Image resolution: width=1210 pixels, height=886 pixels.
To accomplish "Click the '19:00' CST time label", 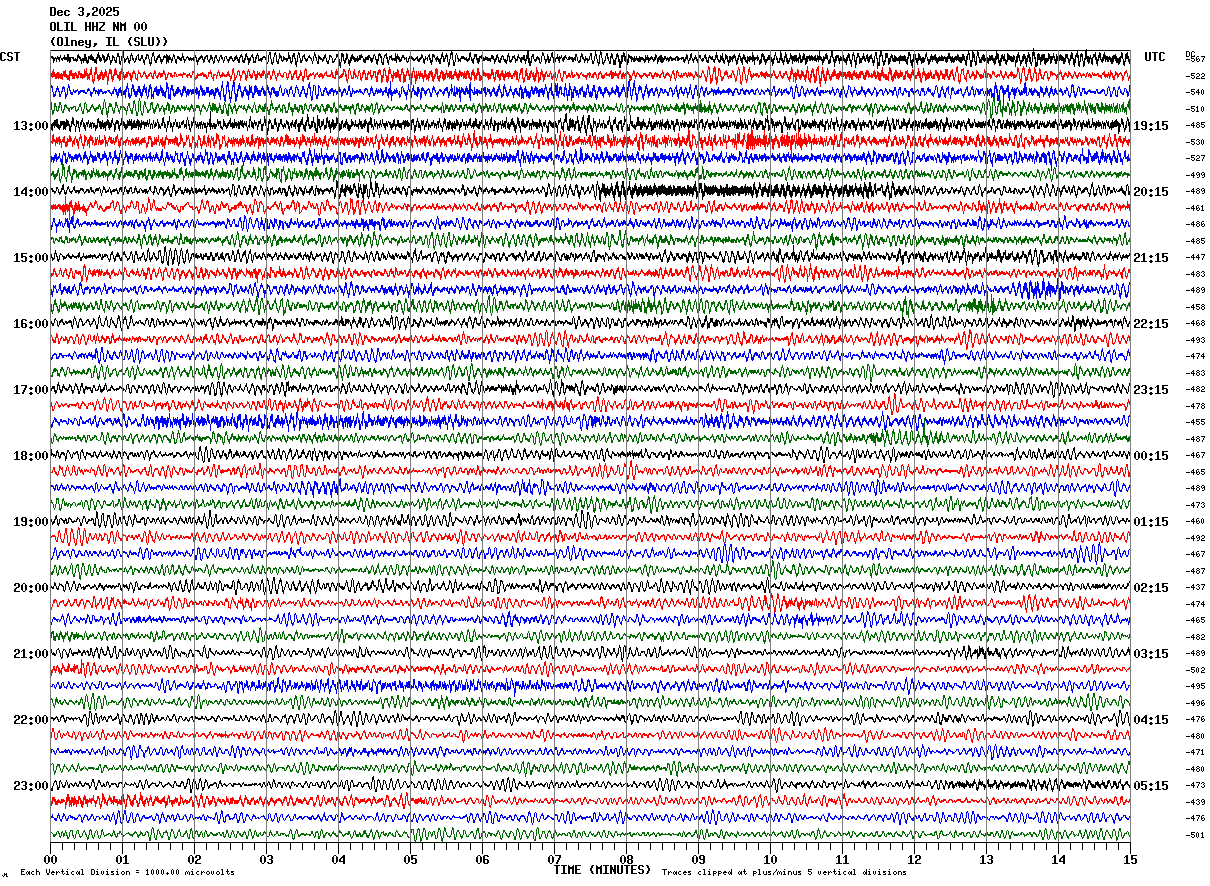I will coord(30,522).
